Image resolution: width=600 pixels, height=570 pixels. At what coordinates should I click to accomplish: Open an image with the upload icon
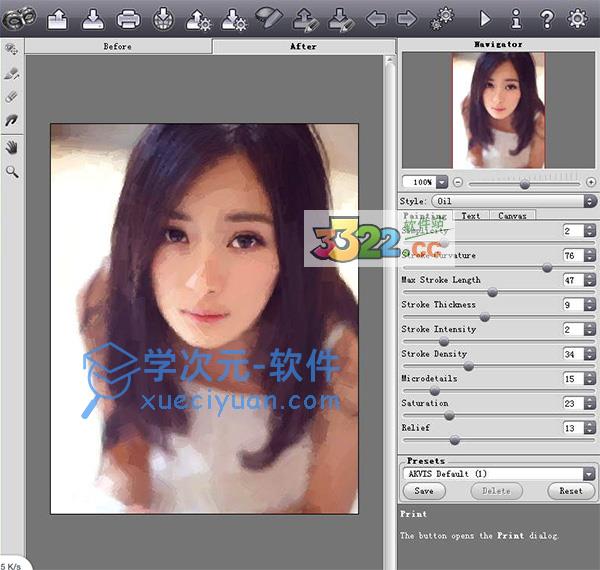coord(58,19)
